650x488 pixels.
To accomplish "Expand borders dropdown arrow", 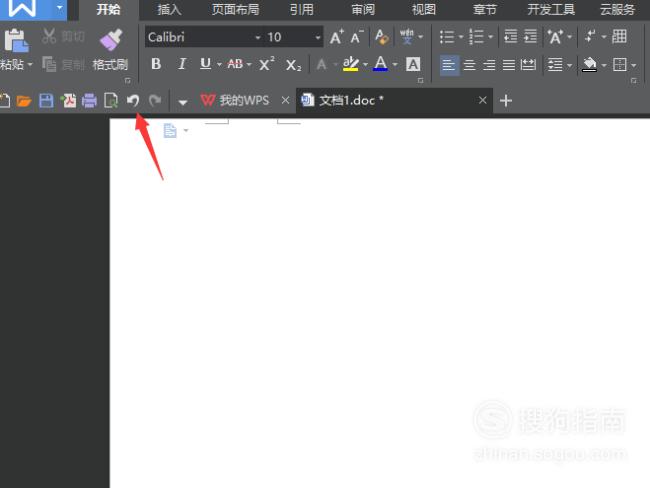I will (x=634, y=65).
